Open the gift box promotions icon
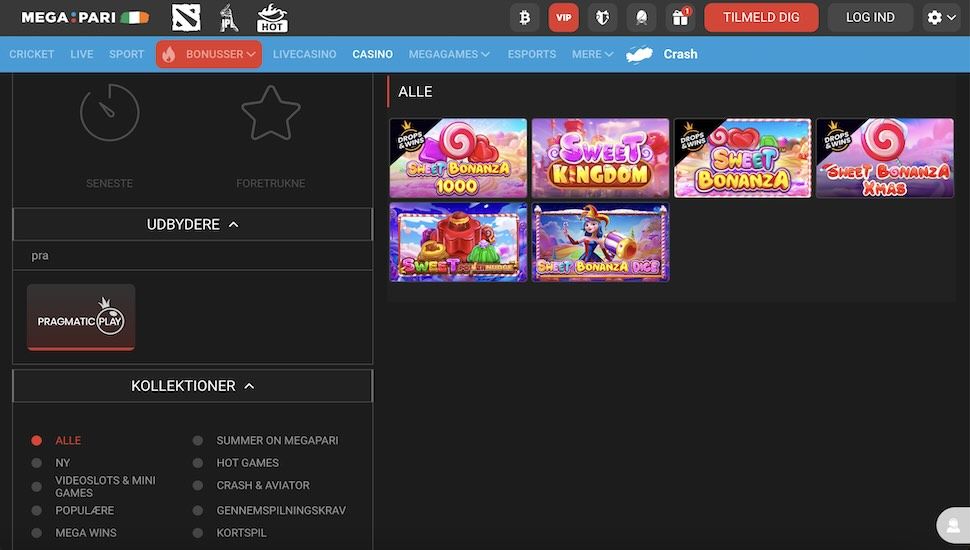Image resolution: width=970 pixels, height=550 pixels. [680, 17]
